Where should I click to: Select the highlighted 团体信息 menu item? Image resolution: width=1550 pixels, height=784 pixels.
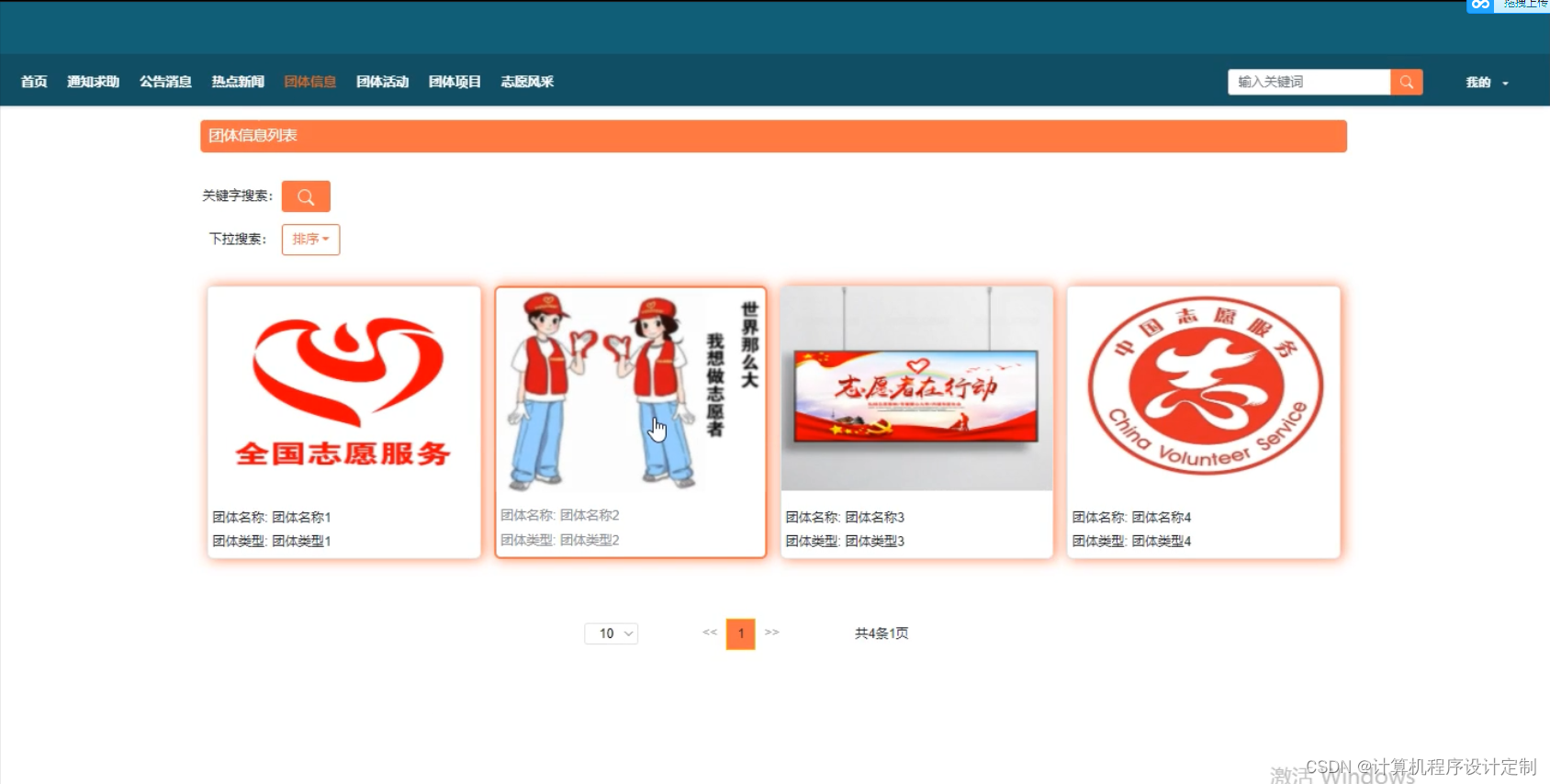310,82
